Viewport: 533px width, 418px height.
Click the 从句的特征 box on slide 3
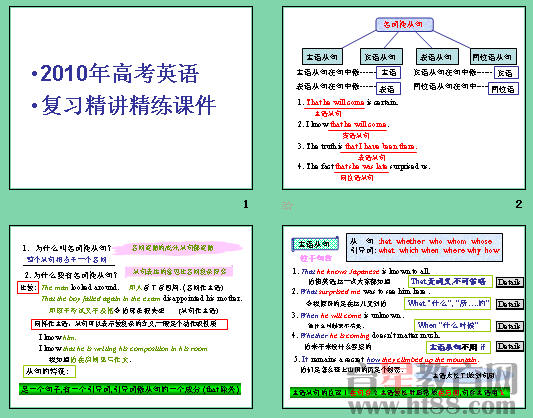[x=49, y=371]
